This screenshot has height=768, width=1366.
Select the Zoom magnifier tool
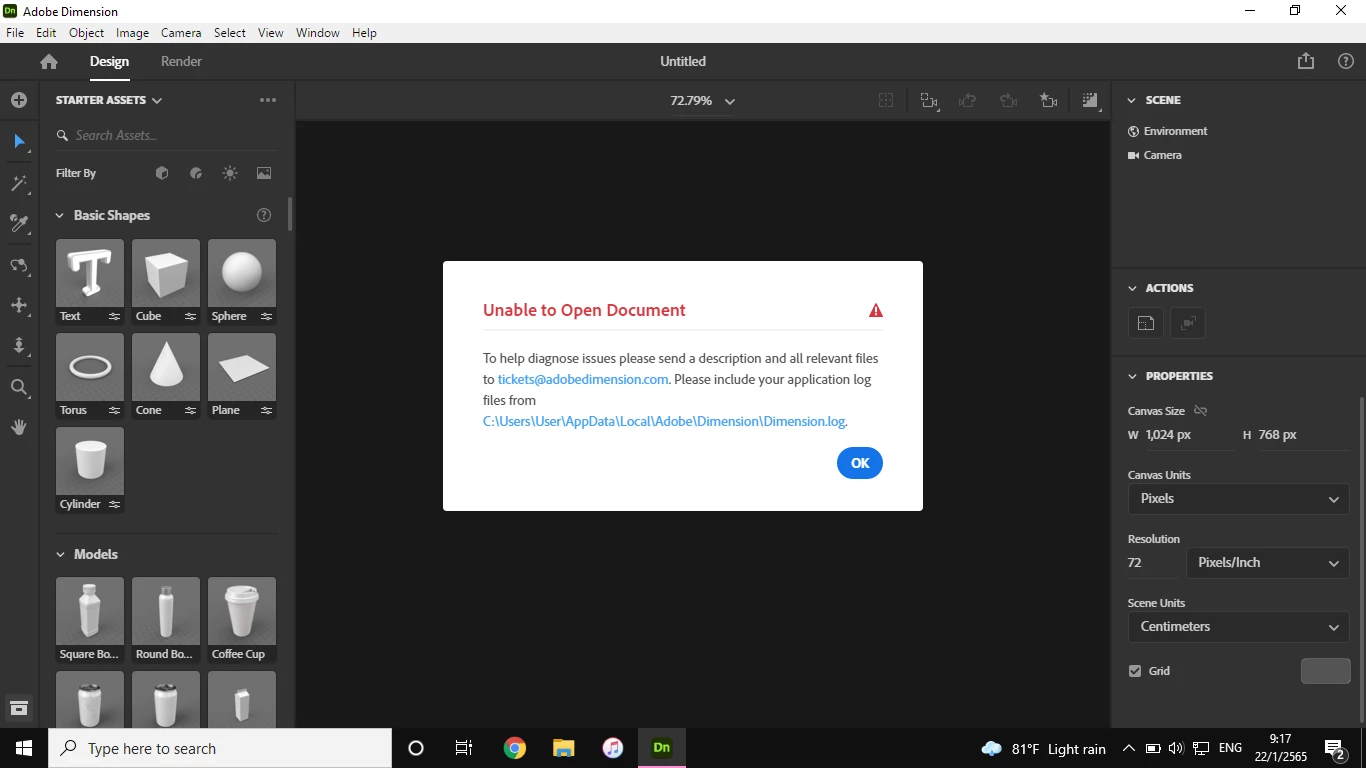pos(19,387)
